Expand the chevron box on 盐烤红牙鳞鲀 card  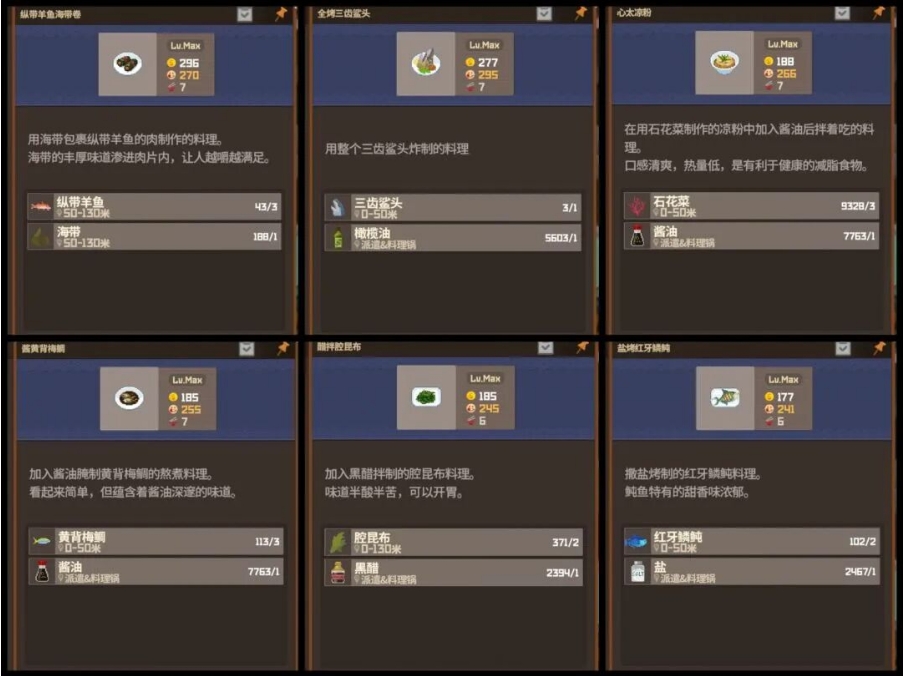pos(843,348)
